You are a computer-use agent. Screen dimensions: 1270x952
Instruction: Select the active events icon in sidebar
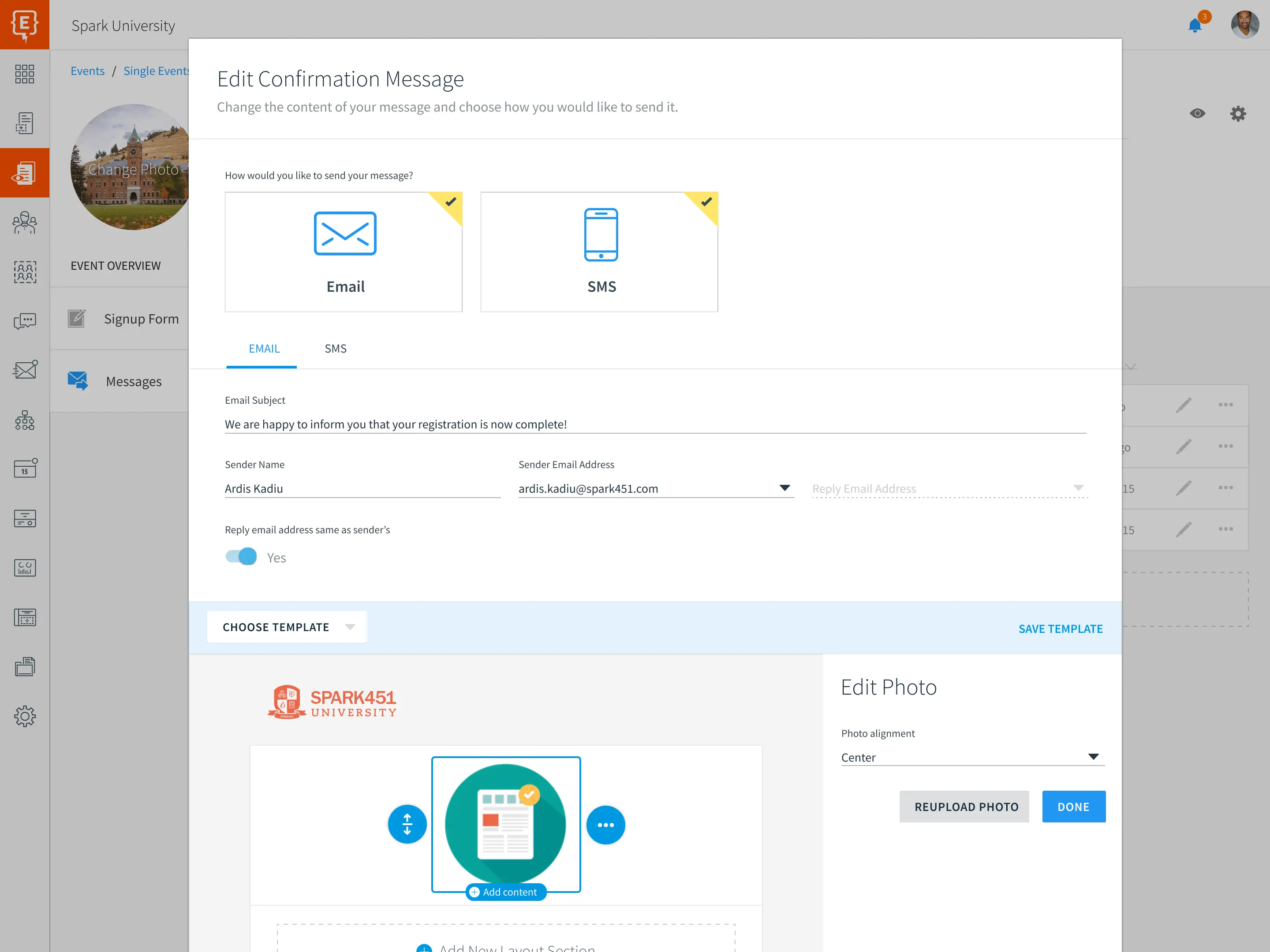(25, 173)
